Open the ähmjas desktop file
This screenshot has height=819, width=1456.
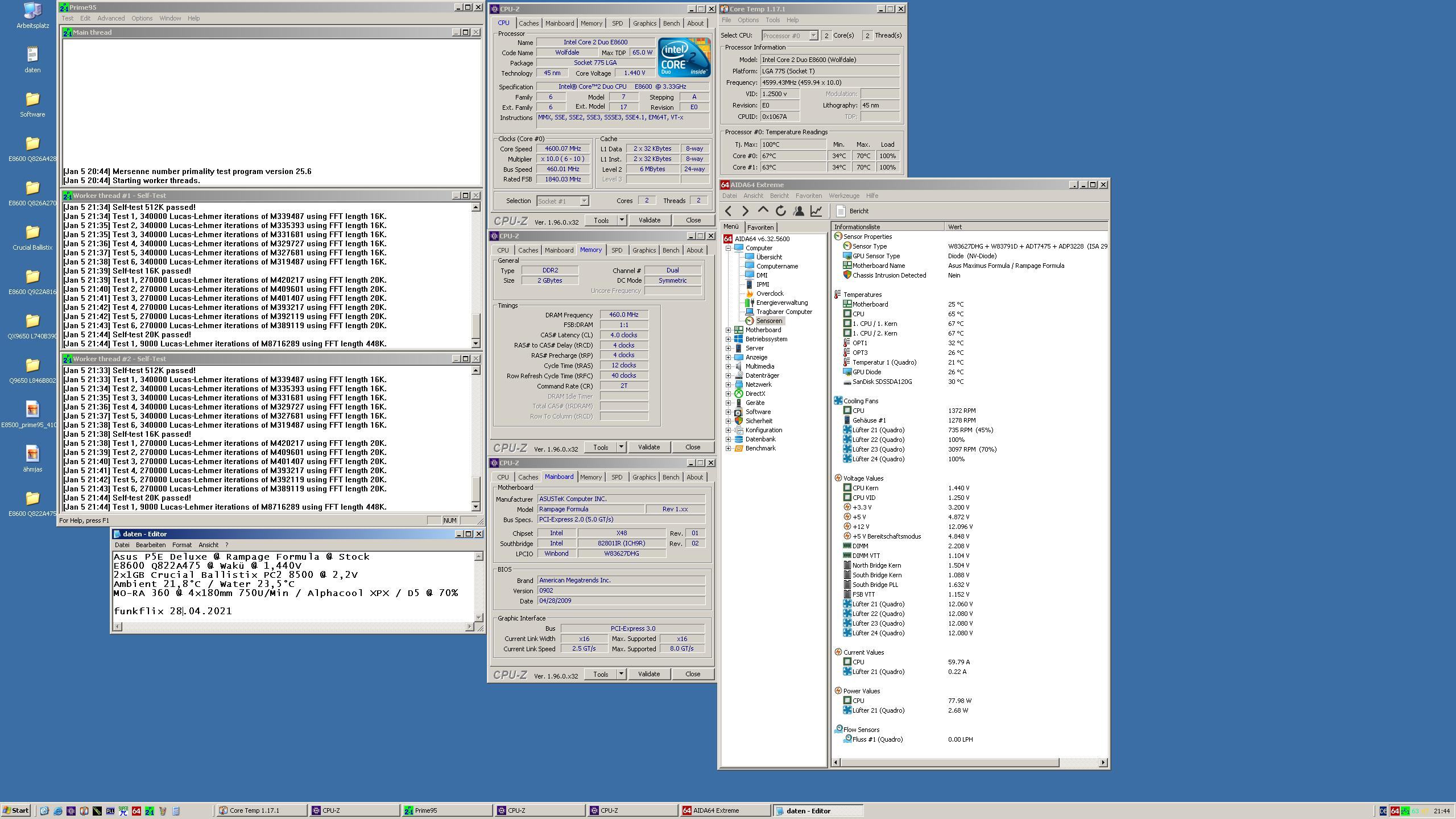point(32,459)
